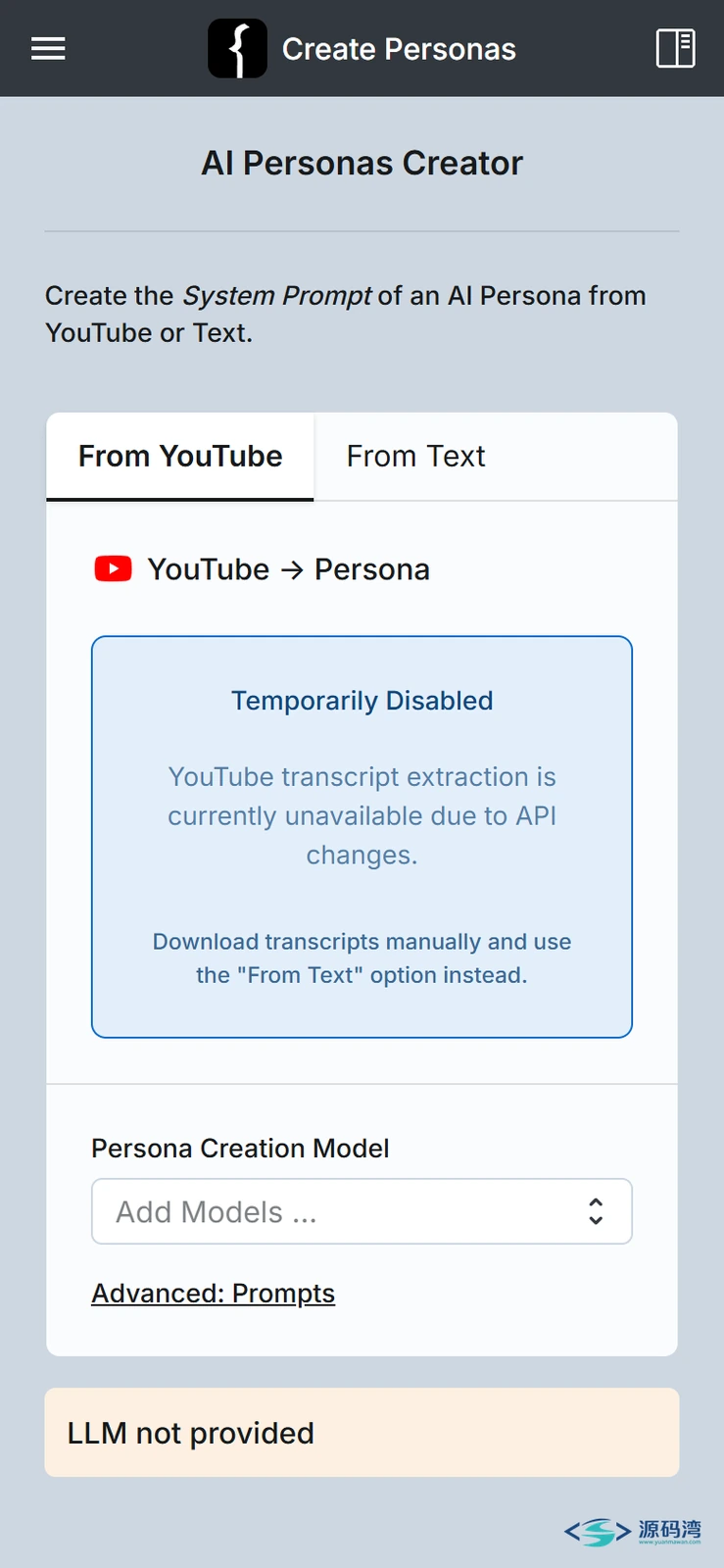This screenshot has width=724, height=1568.
Task: Click the curly brace app logo
Action: click(x=237, y=48)
